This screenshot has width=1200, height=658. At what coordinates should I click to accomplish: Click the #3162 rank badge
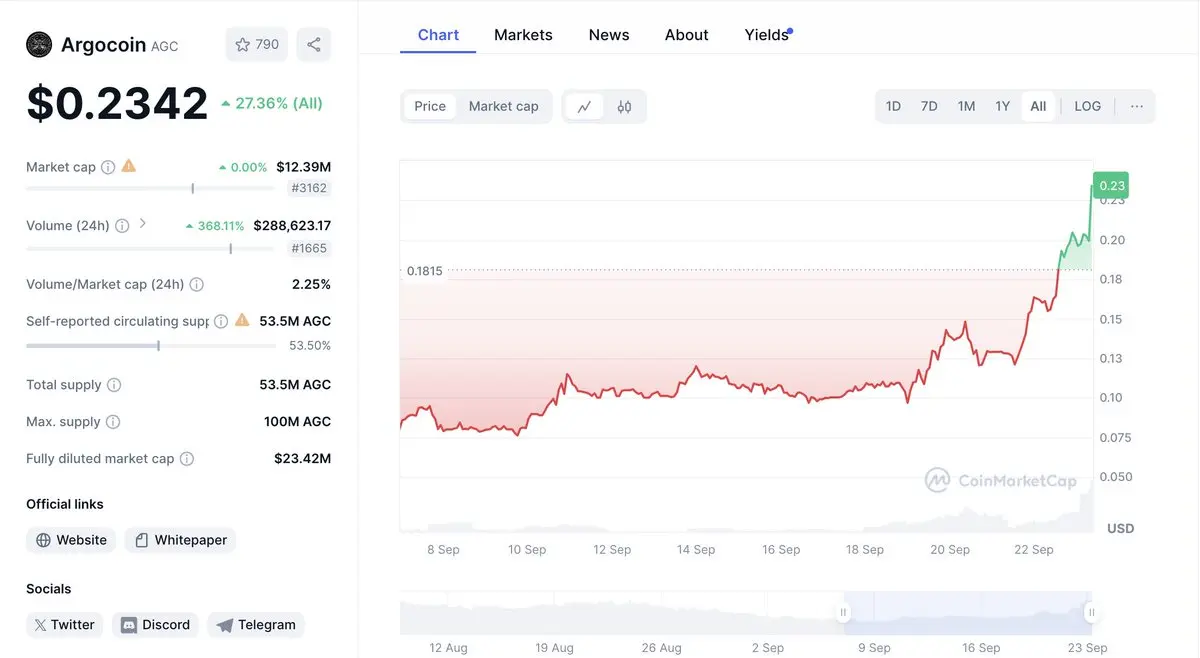pos(309,188)
